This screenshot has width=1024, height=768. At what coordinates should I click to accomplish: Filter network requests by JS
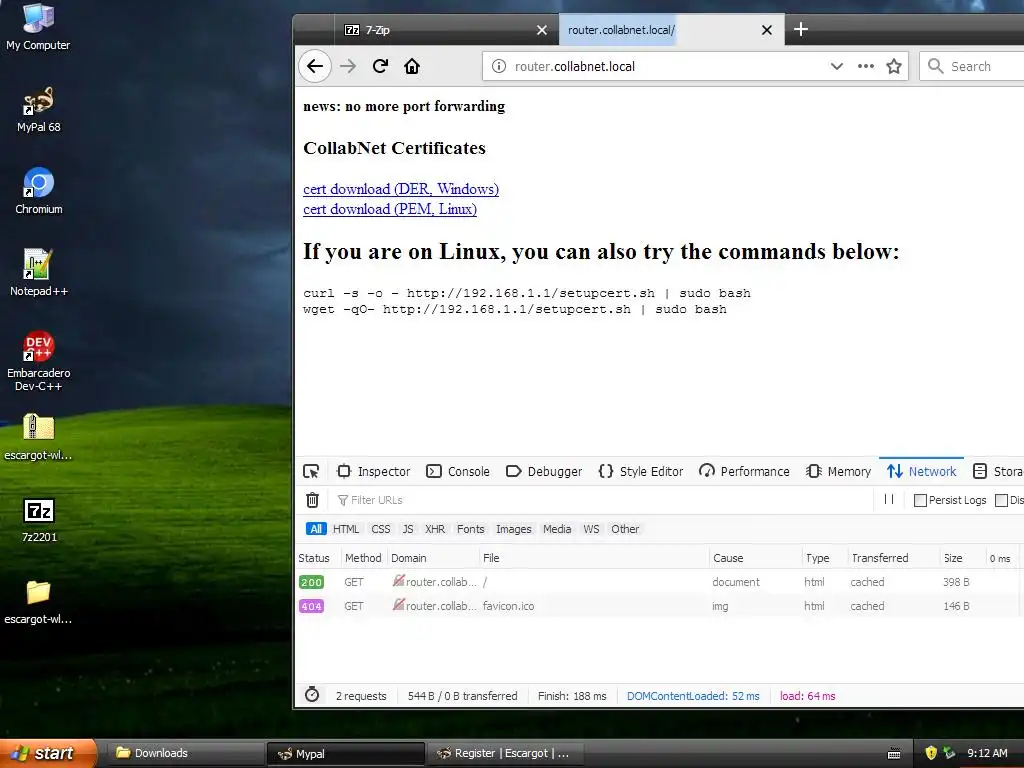pyautogui.click(x=408, y=529)
